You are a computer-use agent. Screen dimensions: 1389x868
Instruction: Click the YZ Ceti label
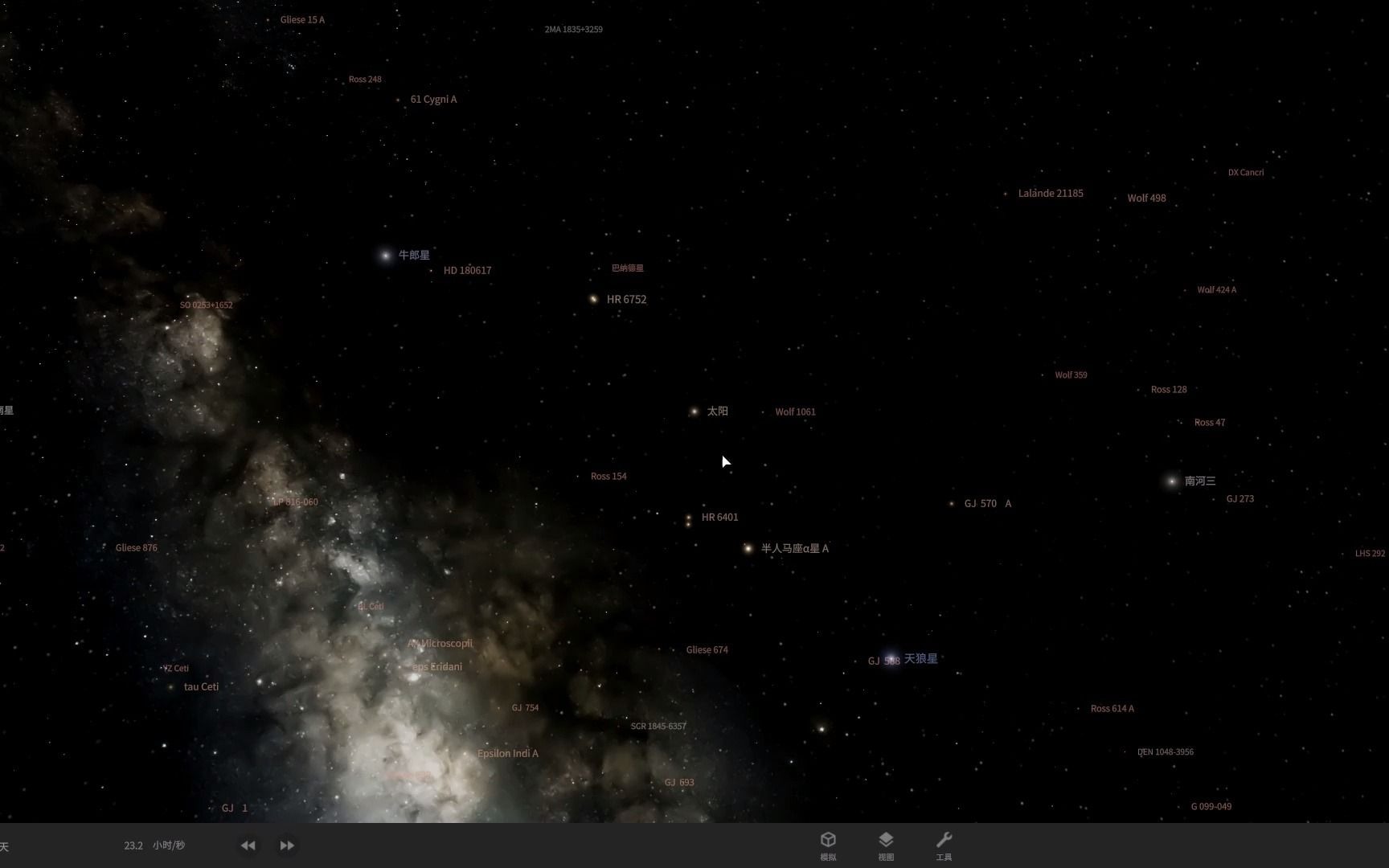pos(175,669)
